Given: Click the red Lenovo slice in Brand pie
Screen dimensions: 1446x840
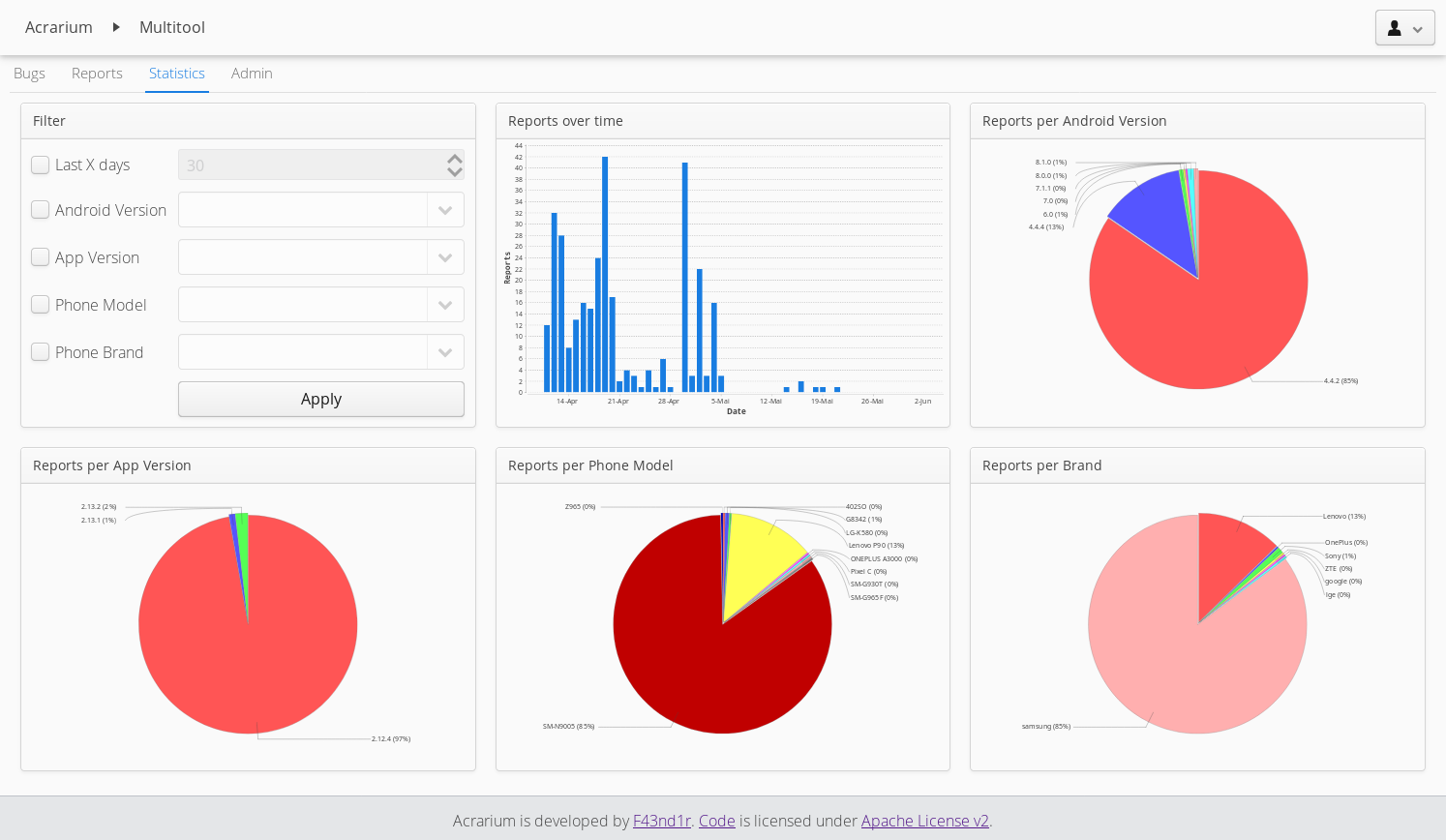Looking at the screenshot, I should tap(1227, 556).
